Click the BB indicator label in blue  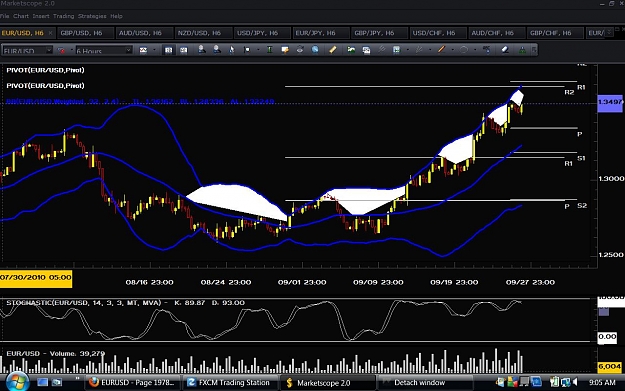click(x=140, y=102)
